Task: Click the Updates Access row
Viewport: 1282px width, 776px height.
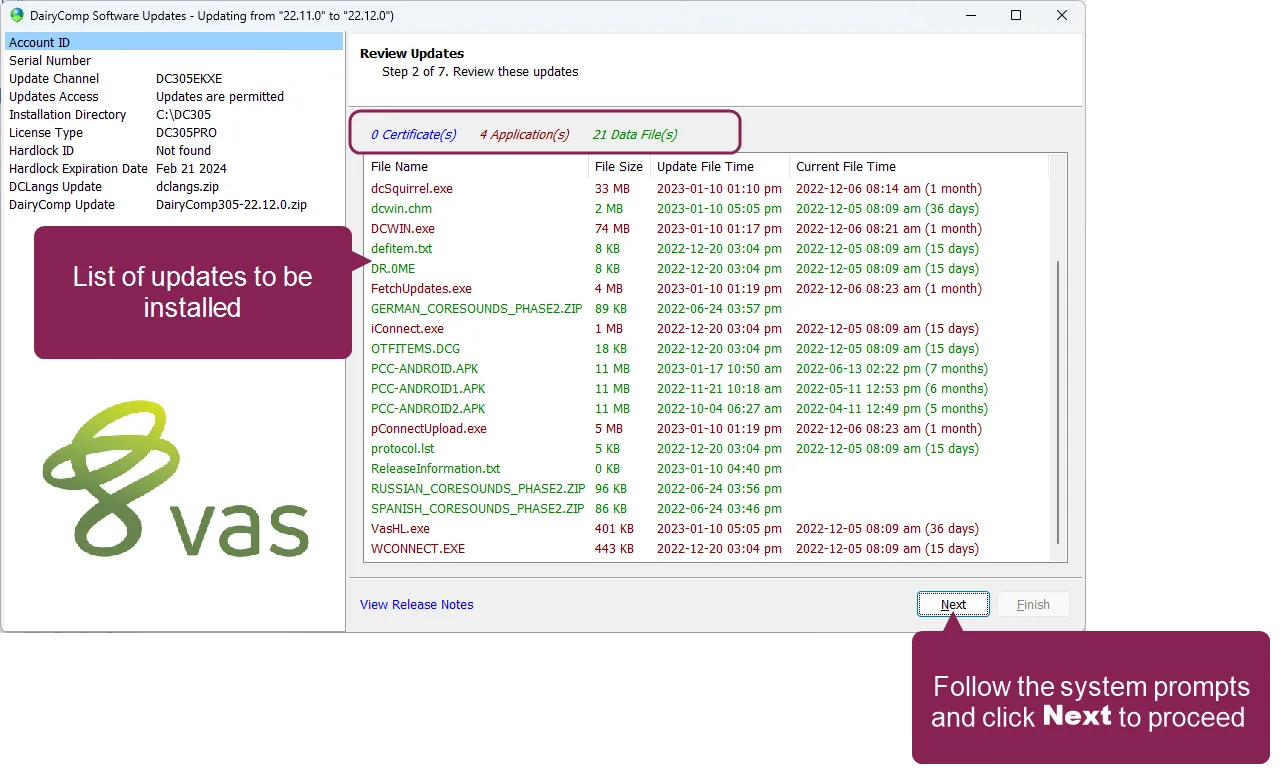Action: [x=174, y=96]
